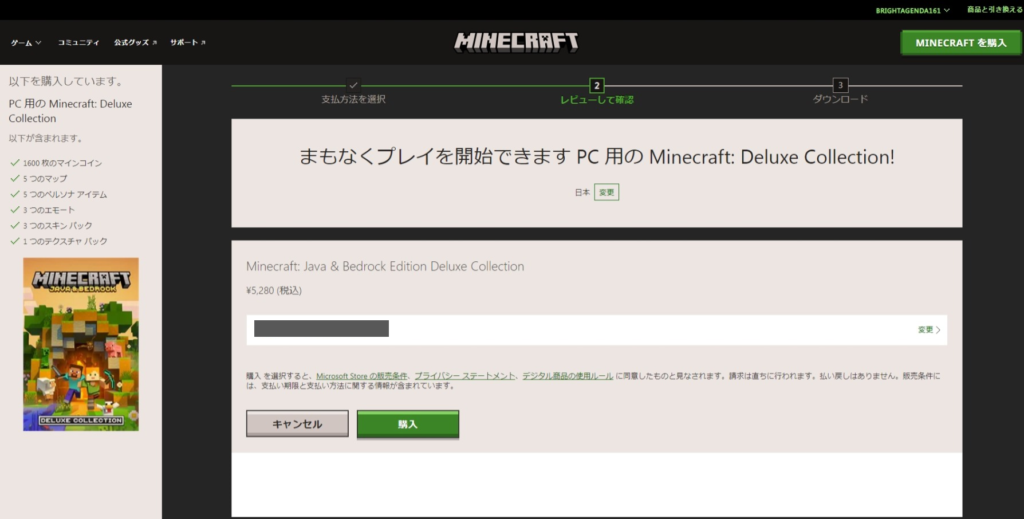This screenshot has height=519, width=1024.
Task: Click the Minecraft logo in header
Action: tap(516, 42)
